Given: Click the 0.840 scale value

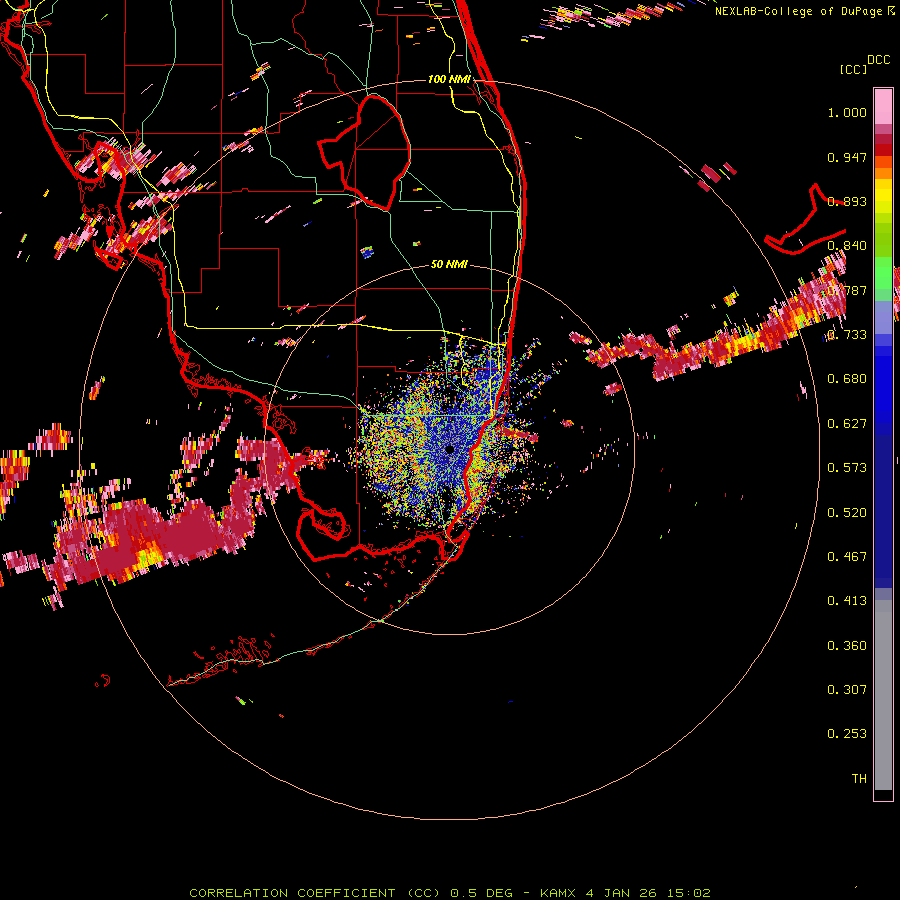Looking at the screenshot, I should click(x=847, y=246).
